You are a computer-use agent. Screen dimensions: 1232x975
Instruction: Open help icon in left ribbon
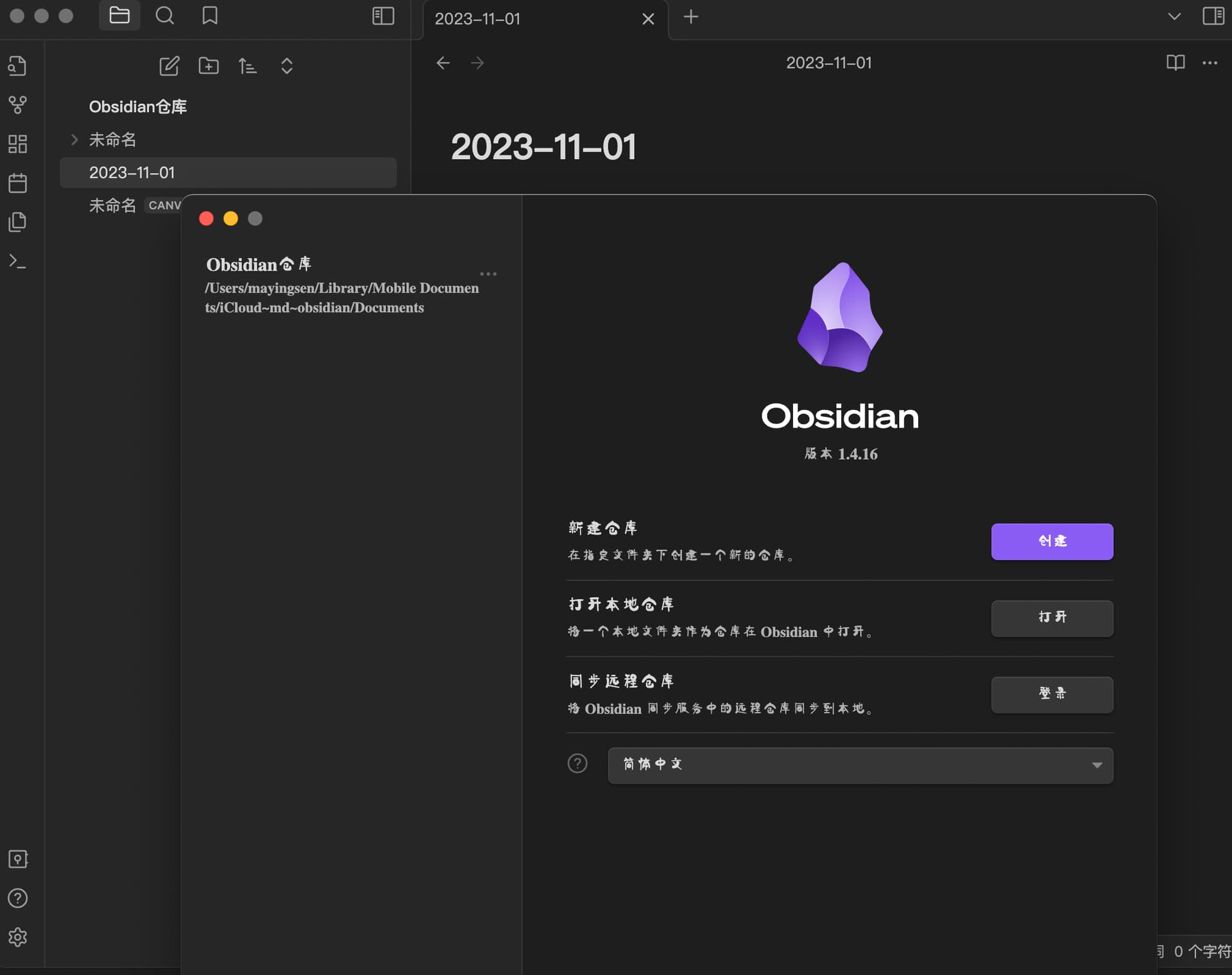[x=17, y=898]
